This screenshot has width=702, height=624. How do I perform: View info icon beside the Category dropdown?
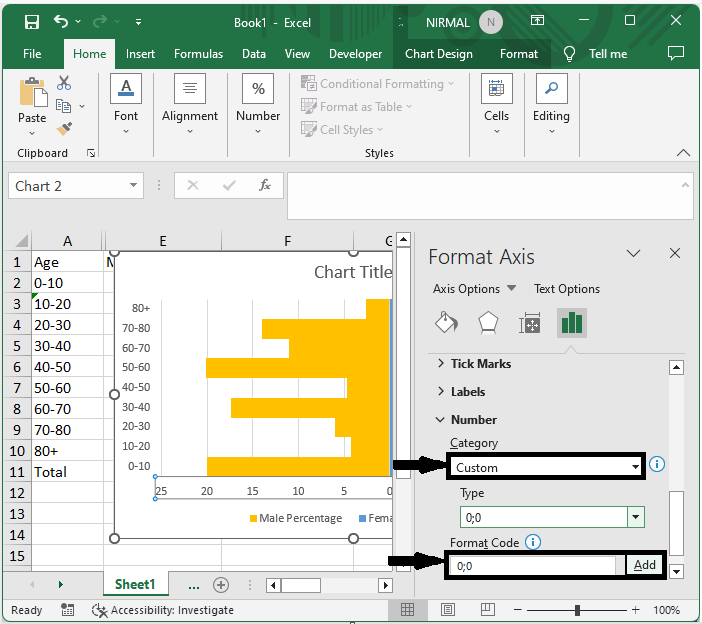657,464
